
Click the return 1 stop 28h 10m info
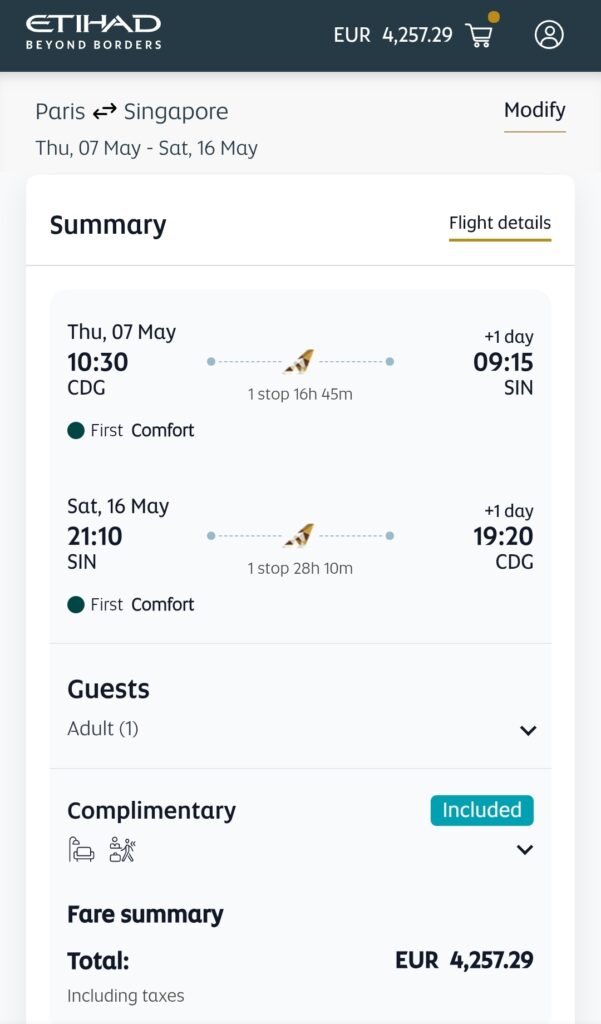[300, 568]
